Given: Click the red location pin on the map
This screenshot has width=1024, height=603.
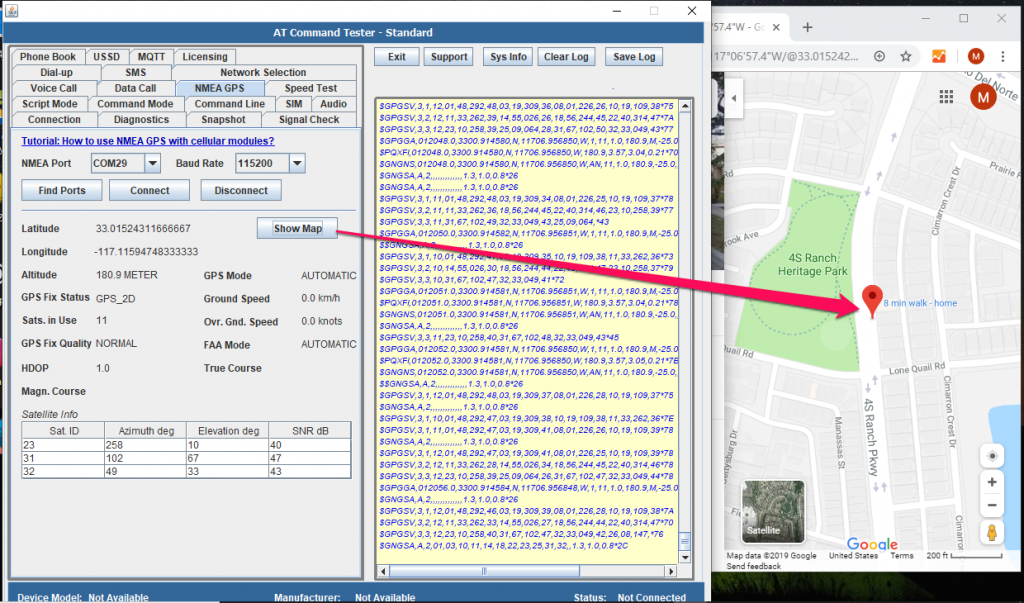Looking at the screenshot, I should click(x=872, y=301).
